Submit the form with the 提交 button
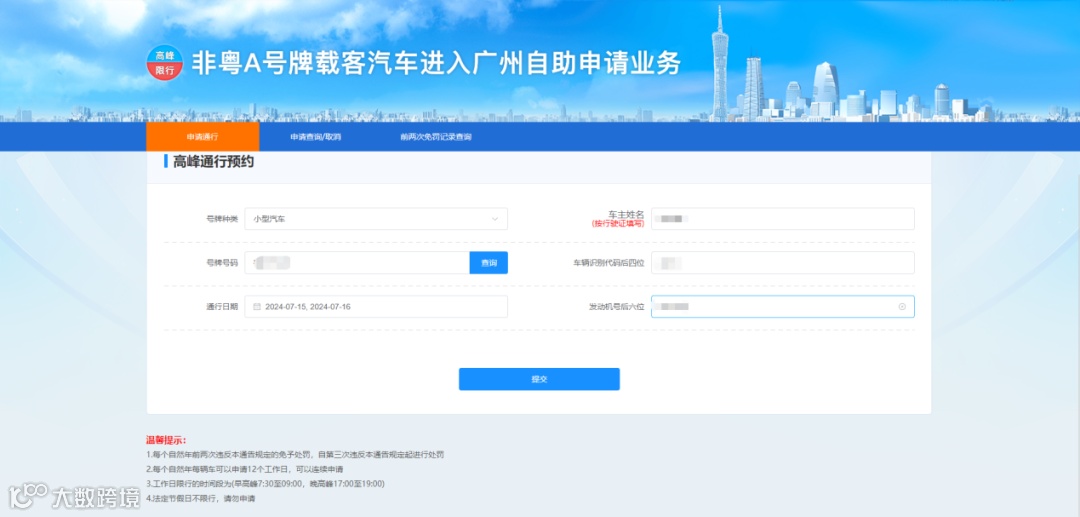 pyautogui.click(x=539, y=379)
